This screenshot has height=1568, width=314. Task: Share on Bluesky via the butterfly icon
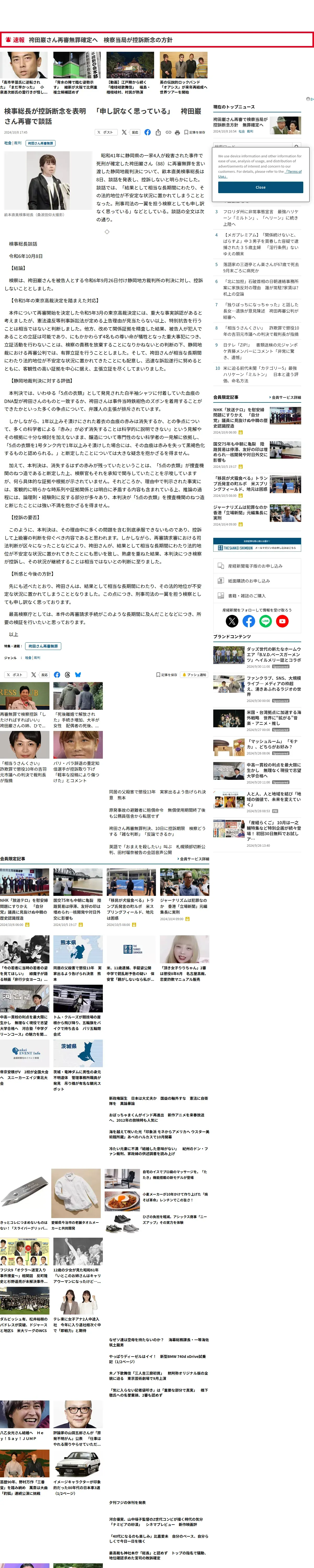click(x=77, y=675)
